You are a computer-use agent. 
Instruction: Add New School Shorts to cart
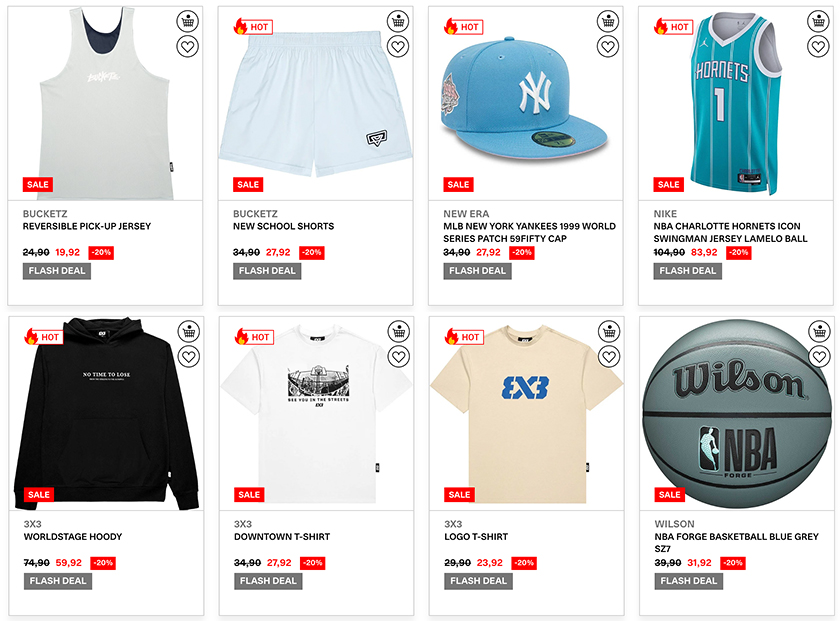pyautogui.click(x=398, y=22)
